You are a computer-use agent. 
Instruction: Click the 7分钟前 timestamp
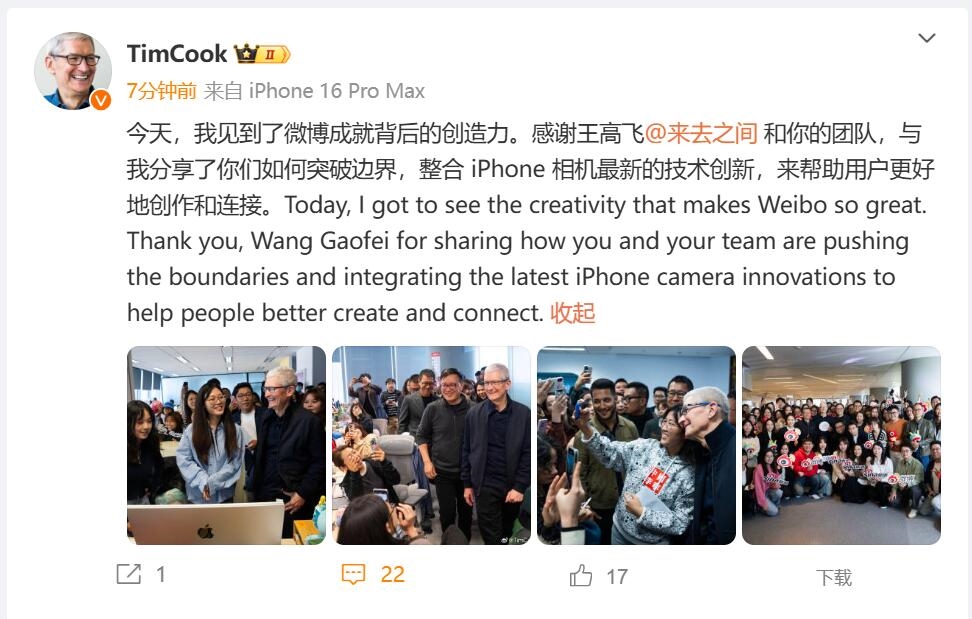pyautogui.click(x=161, y=91)
